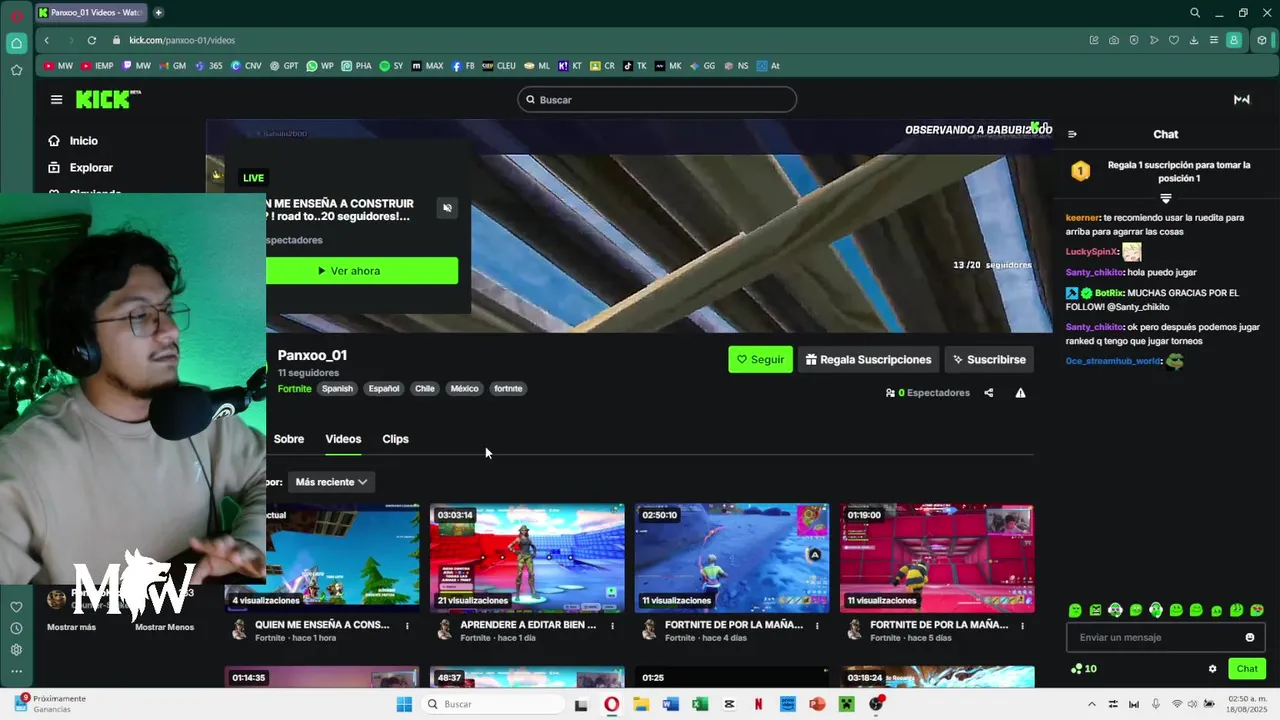Show hidden system tray icons
1280x720 pixels.
point(1093,704)
